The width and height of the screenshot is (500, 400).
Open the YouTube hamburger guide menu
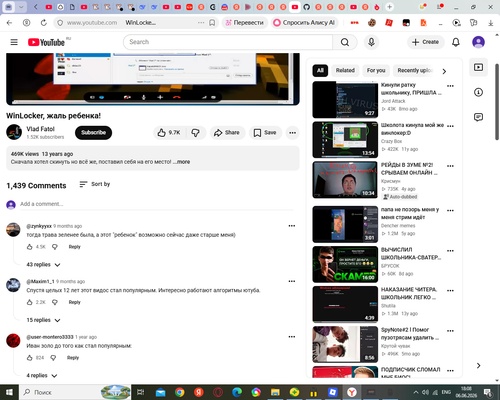[14, 42]
